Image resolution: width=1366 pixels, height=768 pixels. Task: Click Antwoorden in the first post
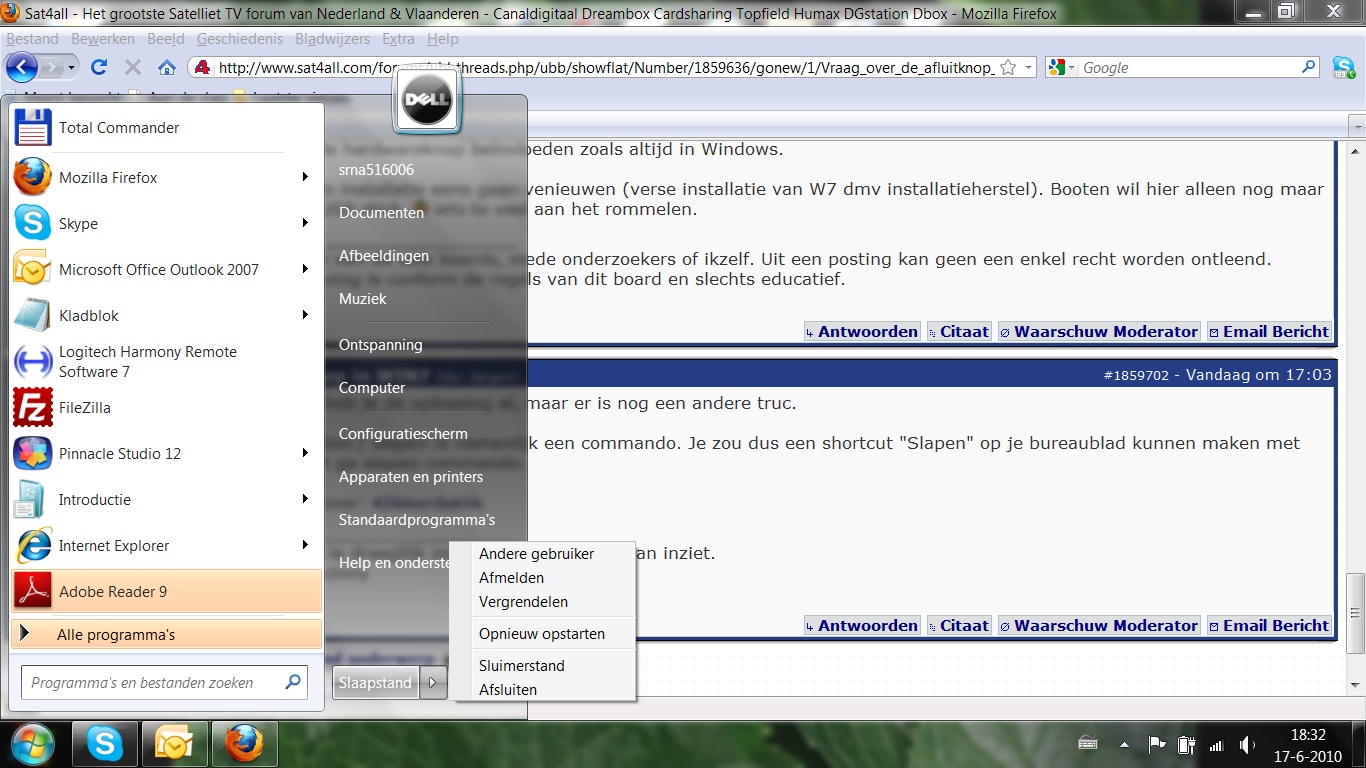[x=861, y=332]
